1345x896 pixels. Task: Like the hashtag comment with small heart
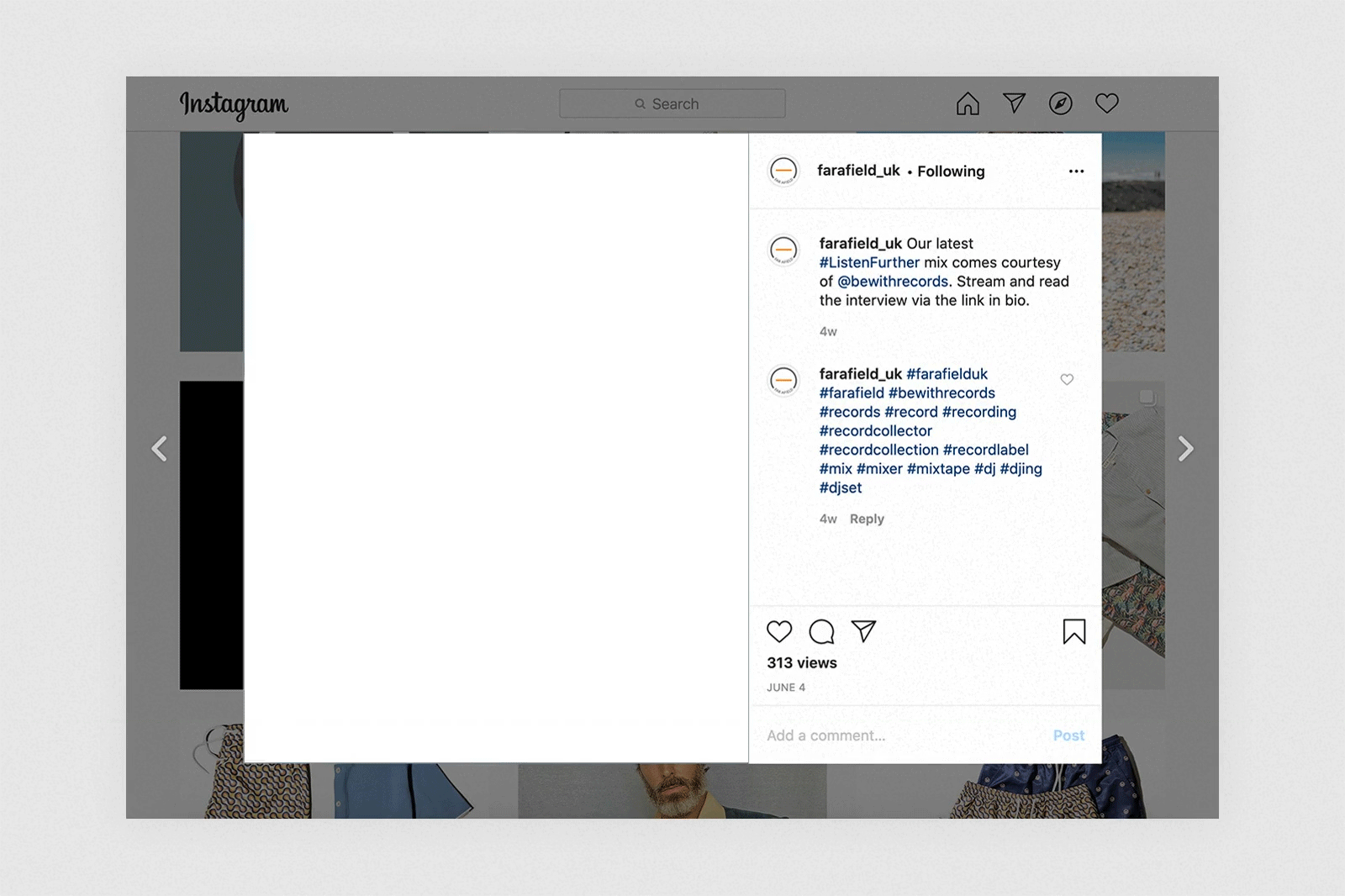(1067, 380)
